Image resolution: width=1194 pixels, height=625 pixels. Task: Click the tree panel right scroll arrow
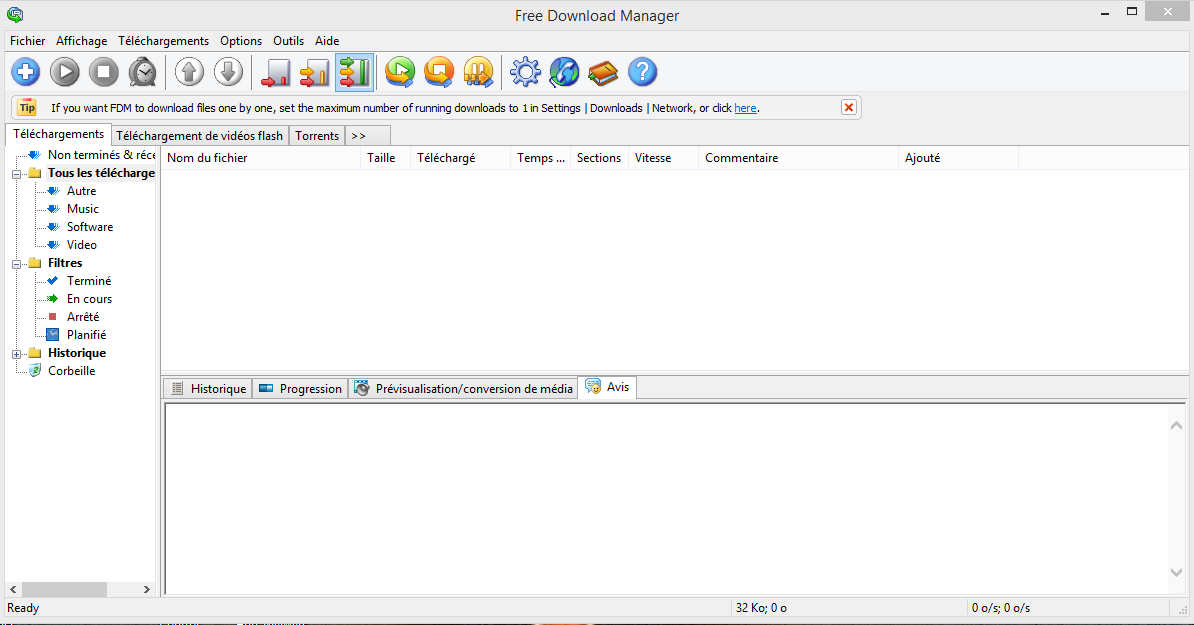[147, 589]
